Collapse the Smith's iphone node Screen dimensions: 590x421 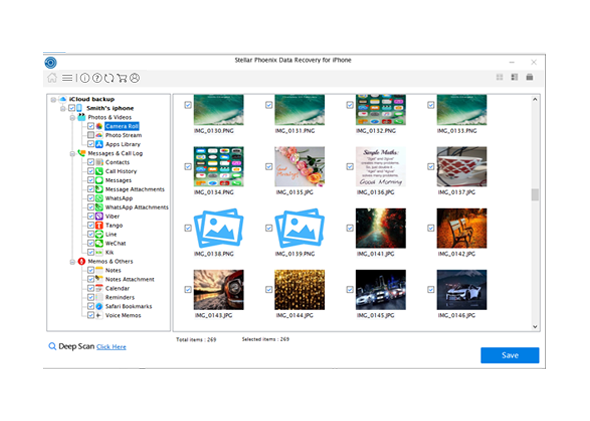click(63, 109)
